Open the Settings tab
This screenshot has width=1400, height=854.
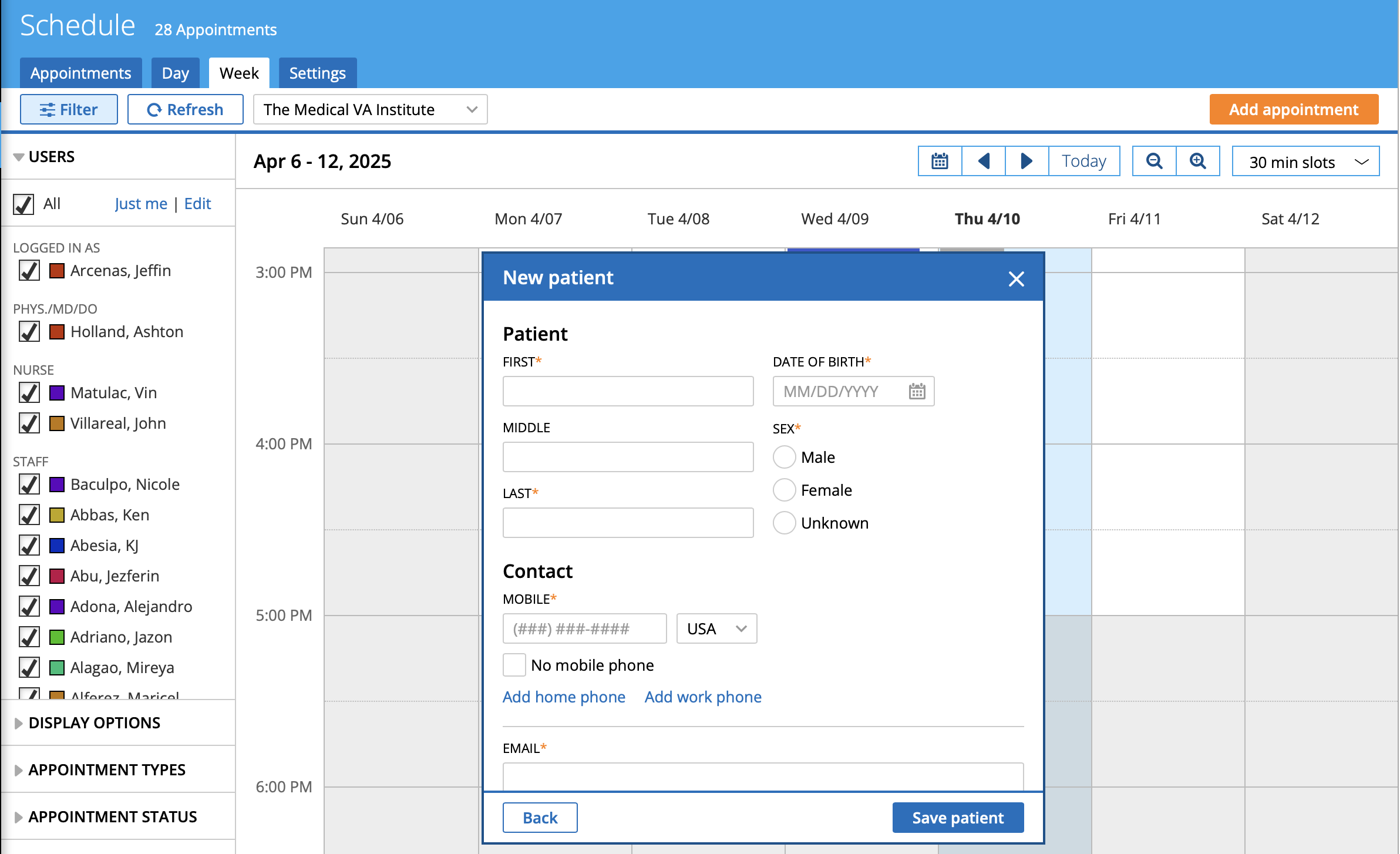click(x=317, y=73)
